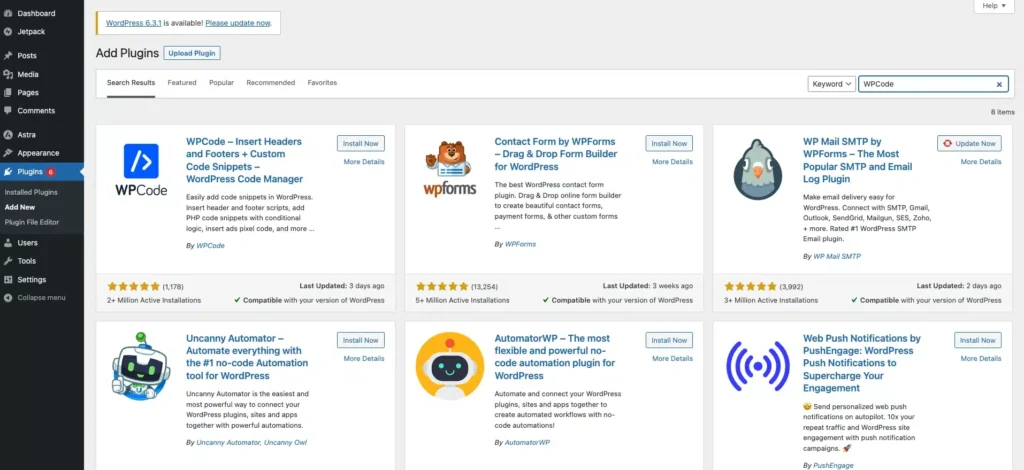Click the WPCode author link
This screenshot has width=1024, height=470.
click(210, 245)
